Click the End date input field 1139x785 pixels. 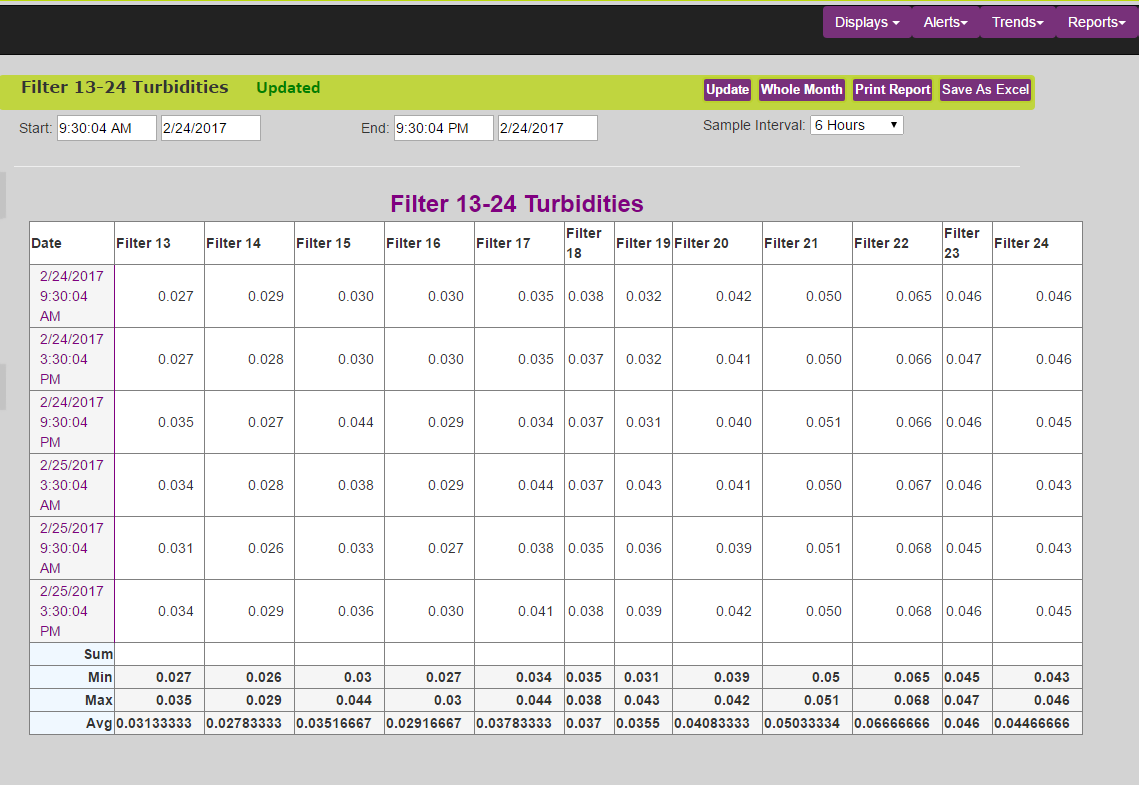pyautogui.click(x=548, y=128)
